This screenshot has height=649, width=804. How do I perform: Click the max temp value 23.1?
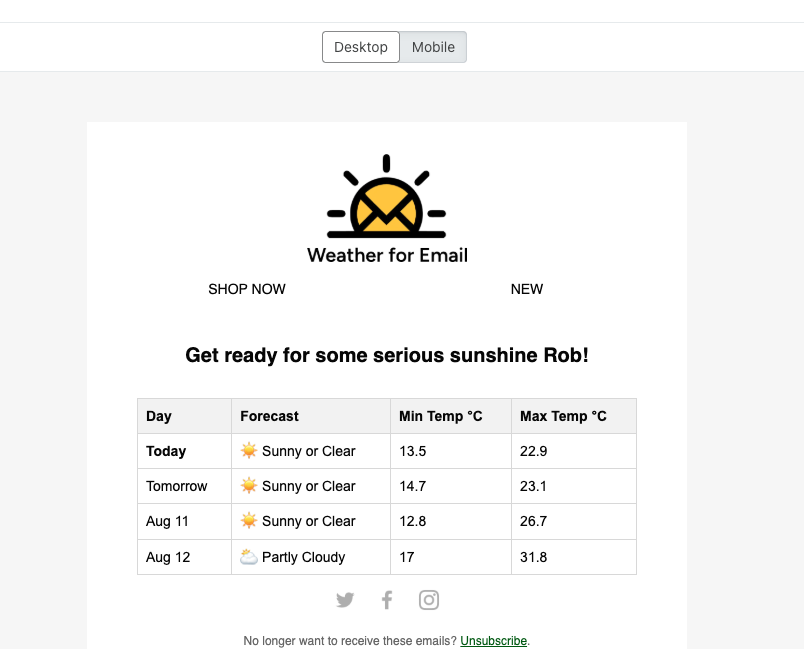click(533, 486)
